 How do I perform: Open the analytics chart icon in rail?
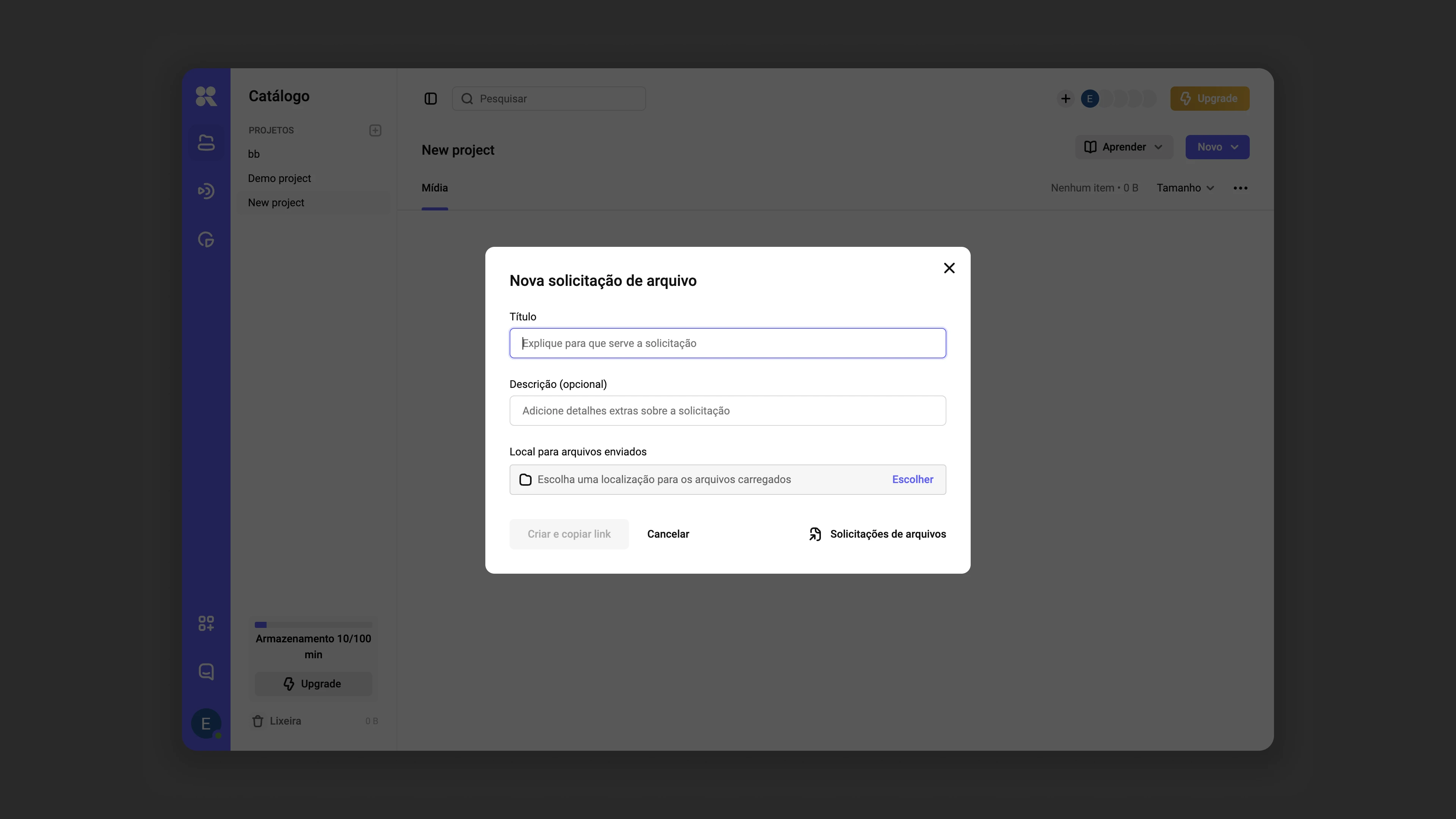coord(206,240)
